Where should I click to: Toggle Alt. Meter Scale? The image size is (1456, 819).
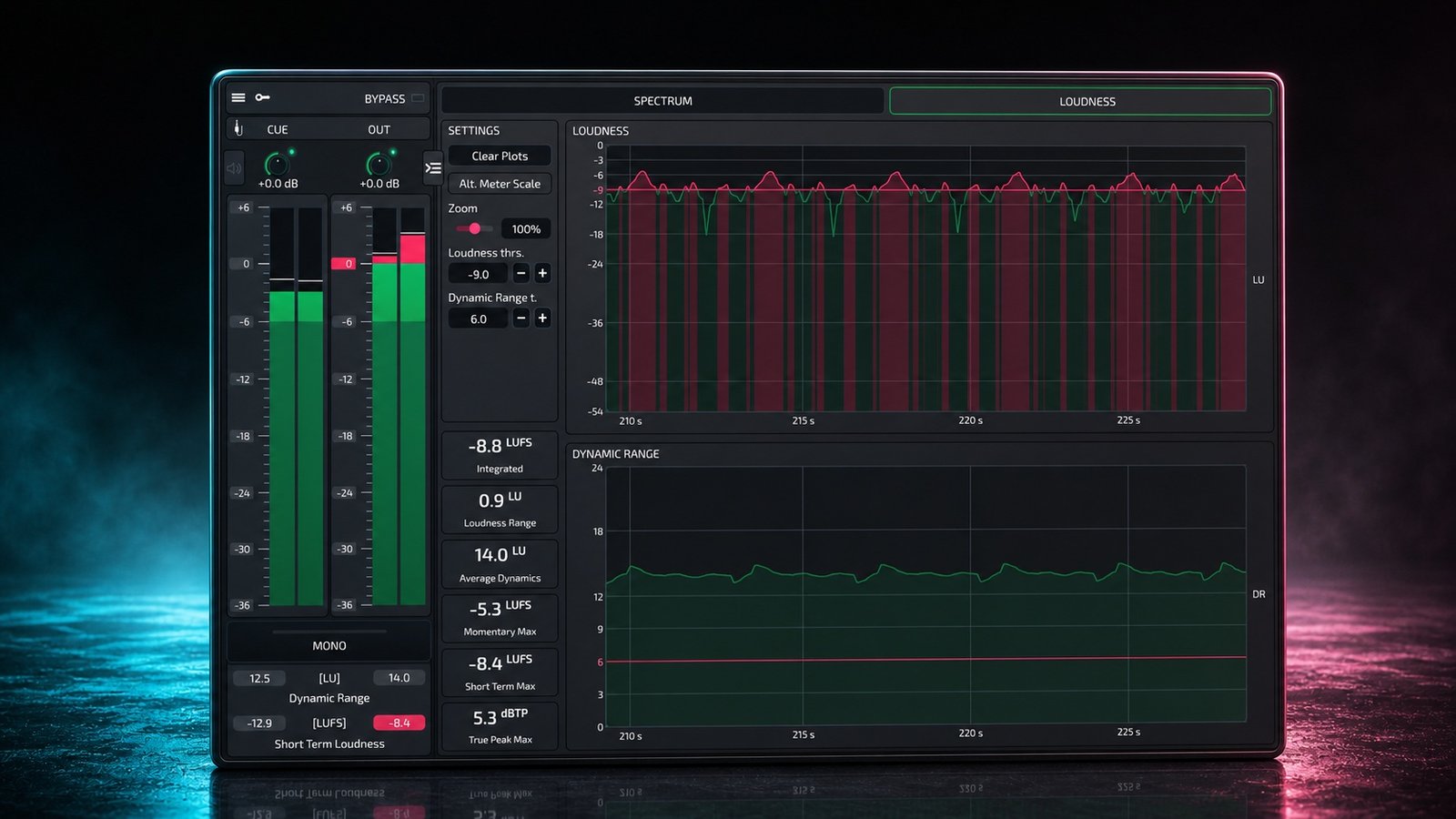point(500,183)
